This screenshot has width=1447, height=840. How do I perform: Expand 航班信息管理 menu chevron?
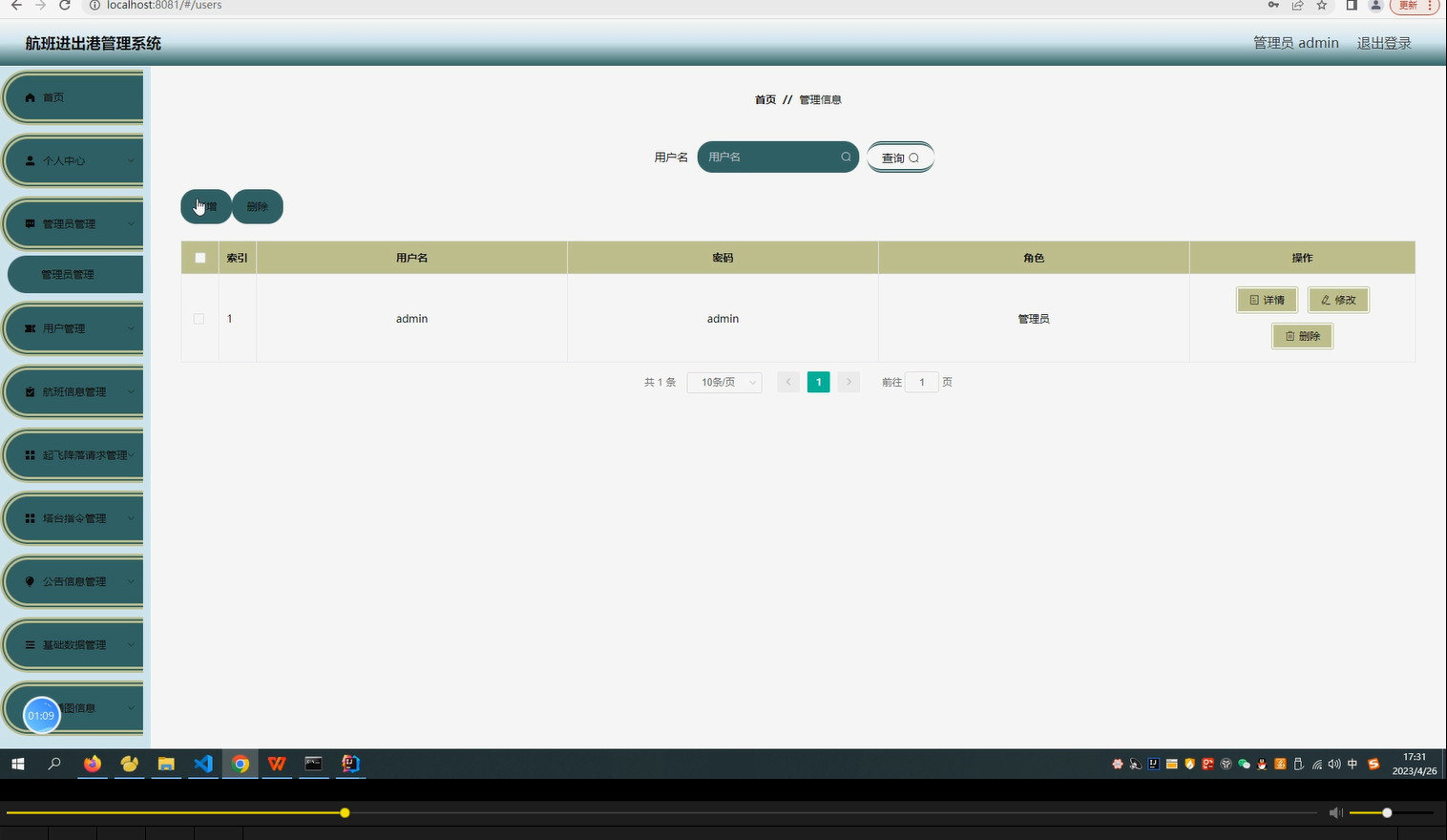point(131,391)
